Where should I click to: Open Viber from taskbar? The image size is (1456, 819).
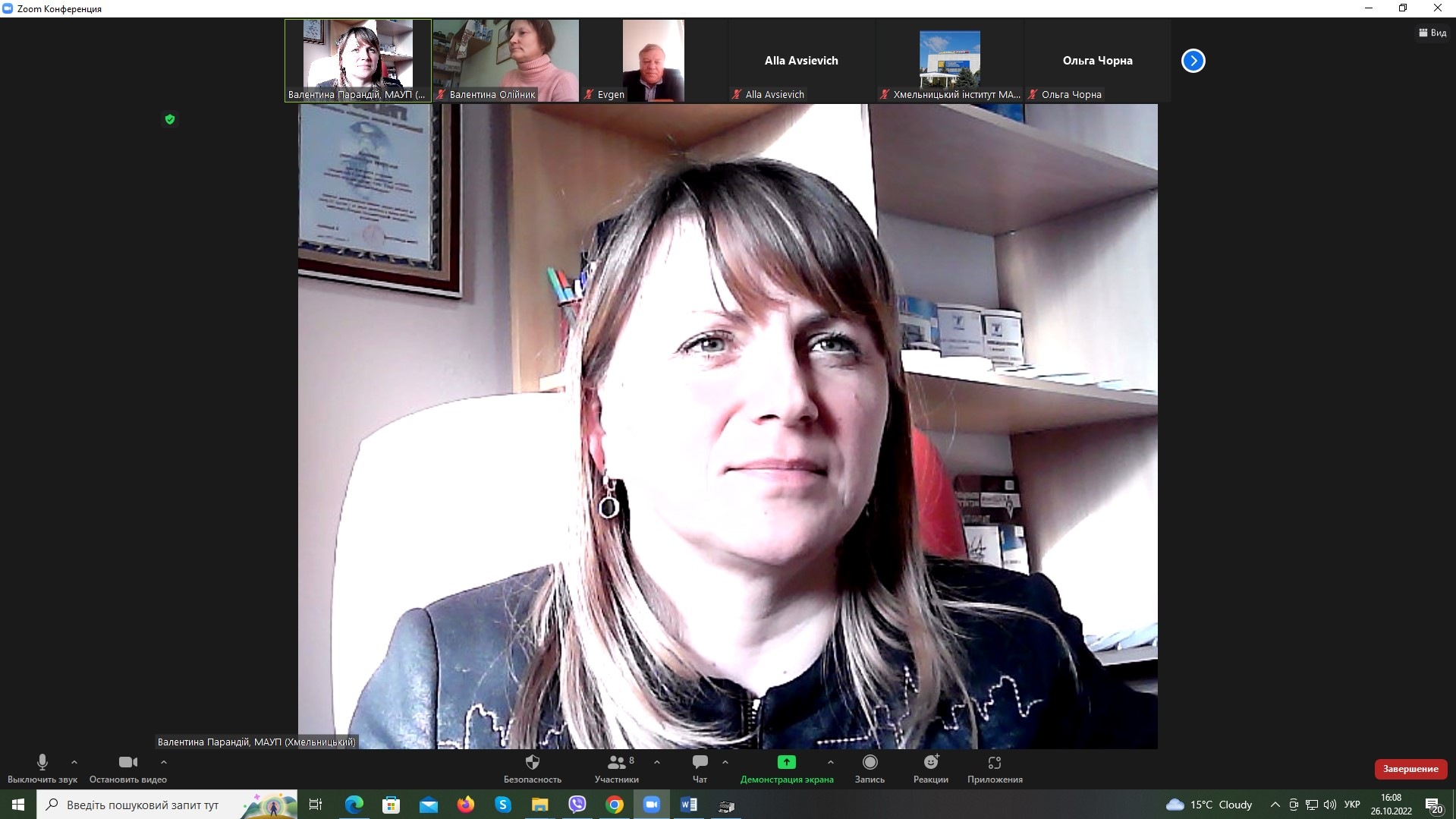577,805
